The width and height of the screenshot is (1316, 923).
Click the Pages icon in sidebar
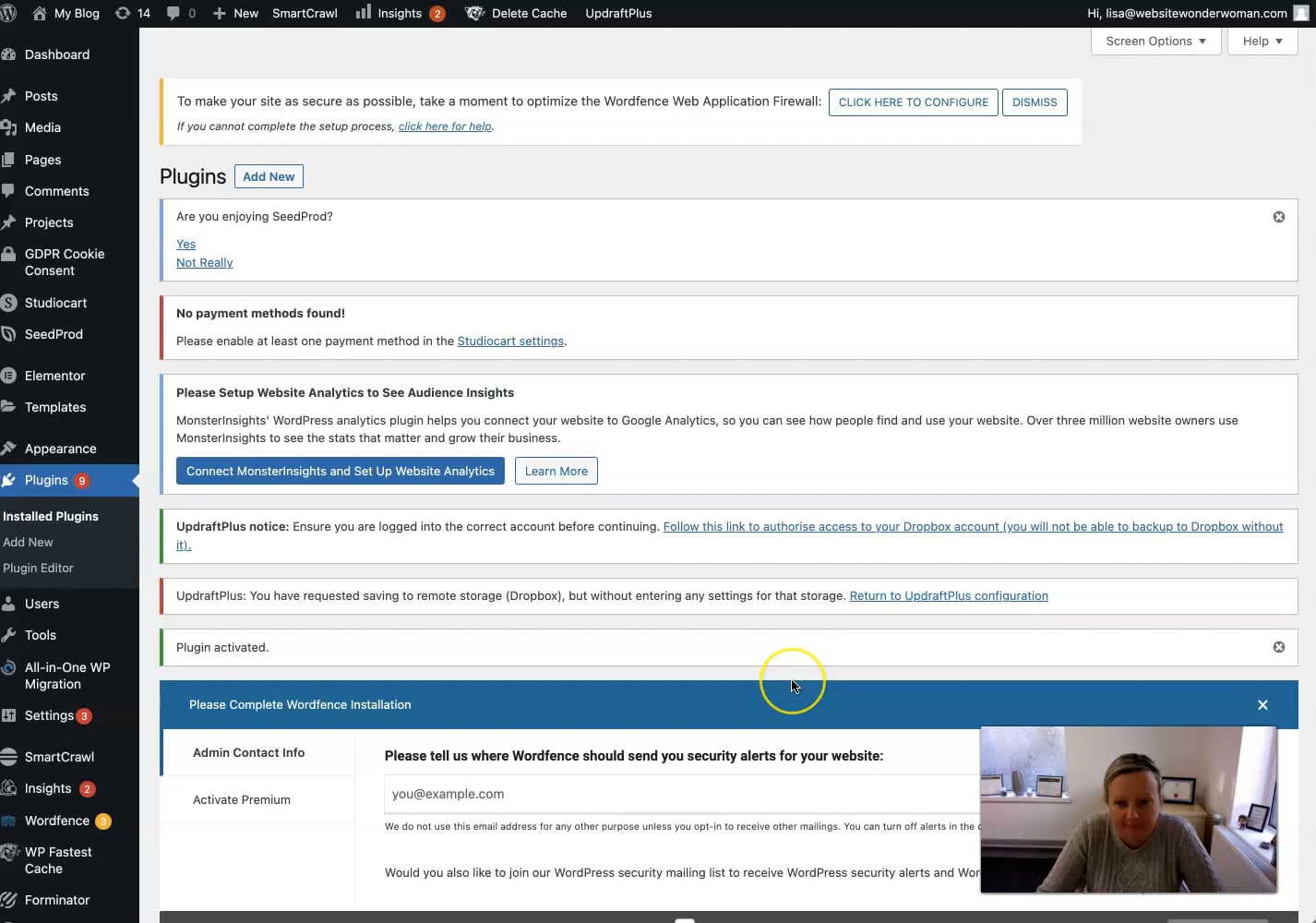click(8, 160)
